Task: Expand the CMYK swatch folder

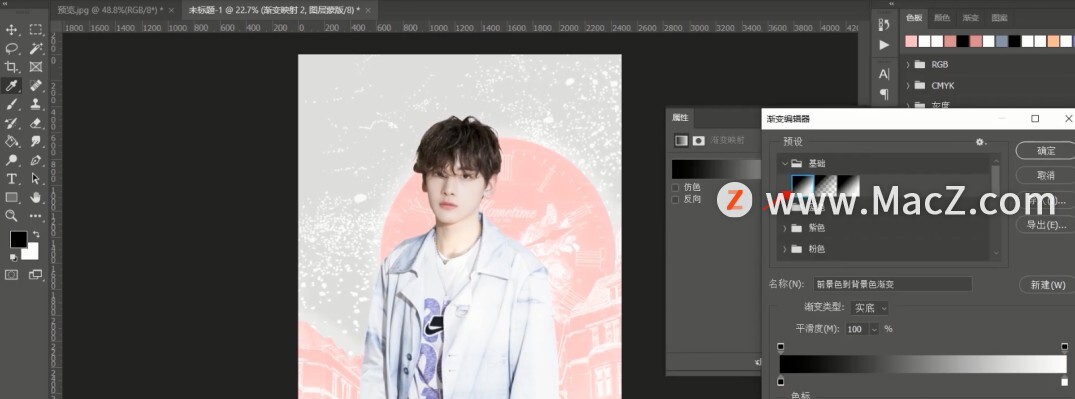Action: pos(908,86)
